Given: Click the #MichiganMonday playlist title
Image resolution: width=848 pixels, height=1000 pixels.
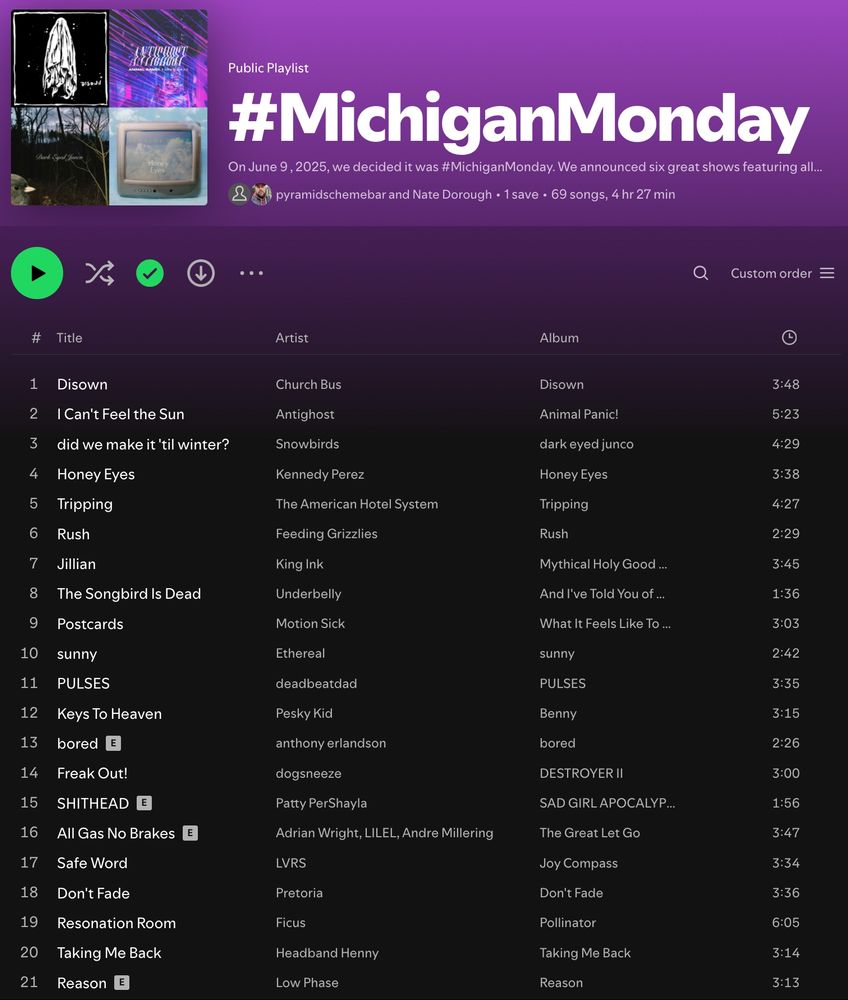Looking at the screenshot, I should (518, 119).
